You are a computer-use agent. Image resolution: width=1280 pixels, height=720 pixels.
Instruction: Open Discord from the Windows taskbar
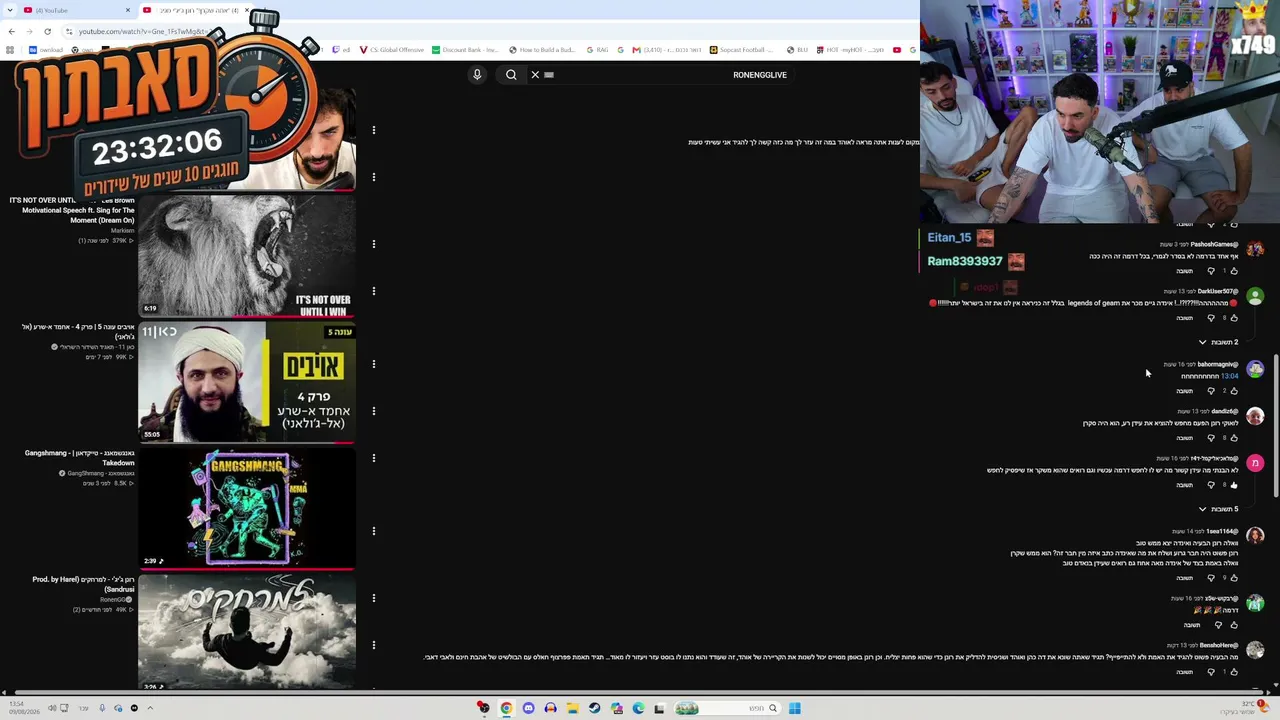528,708
